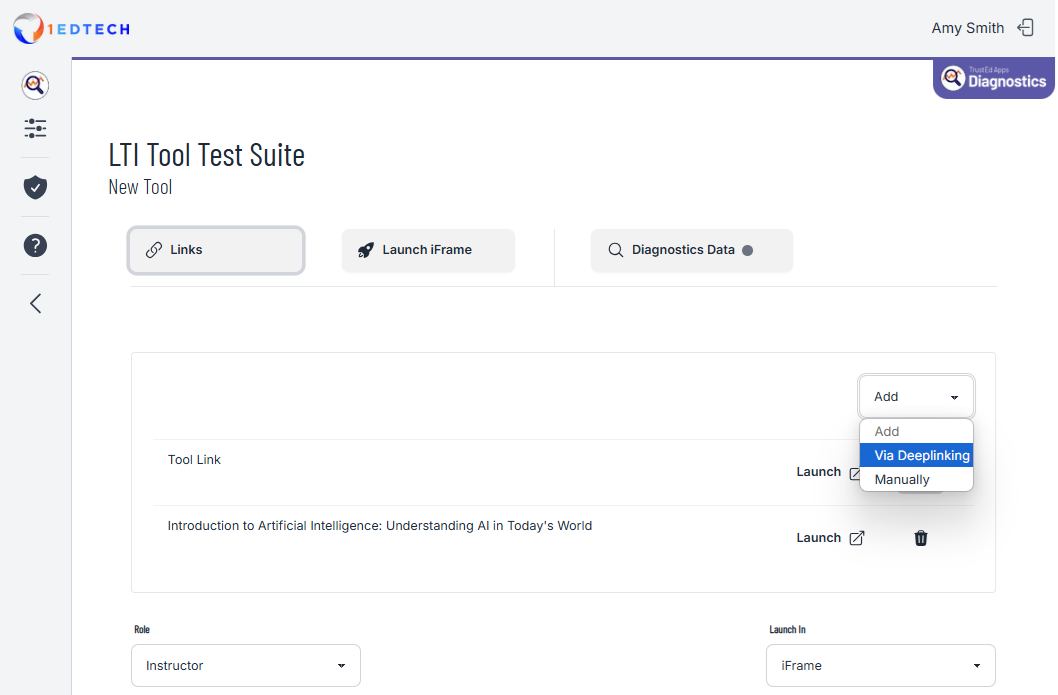Choose Via Deeplinking from the Add menu

point(916,455)
